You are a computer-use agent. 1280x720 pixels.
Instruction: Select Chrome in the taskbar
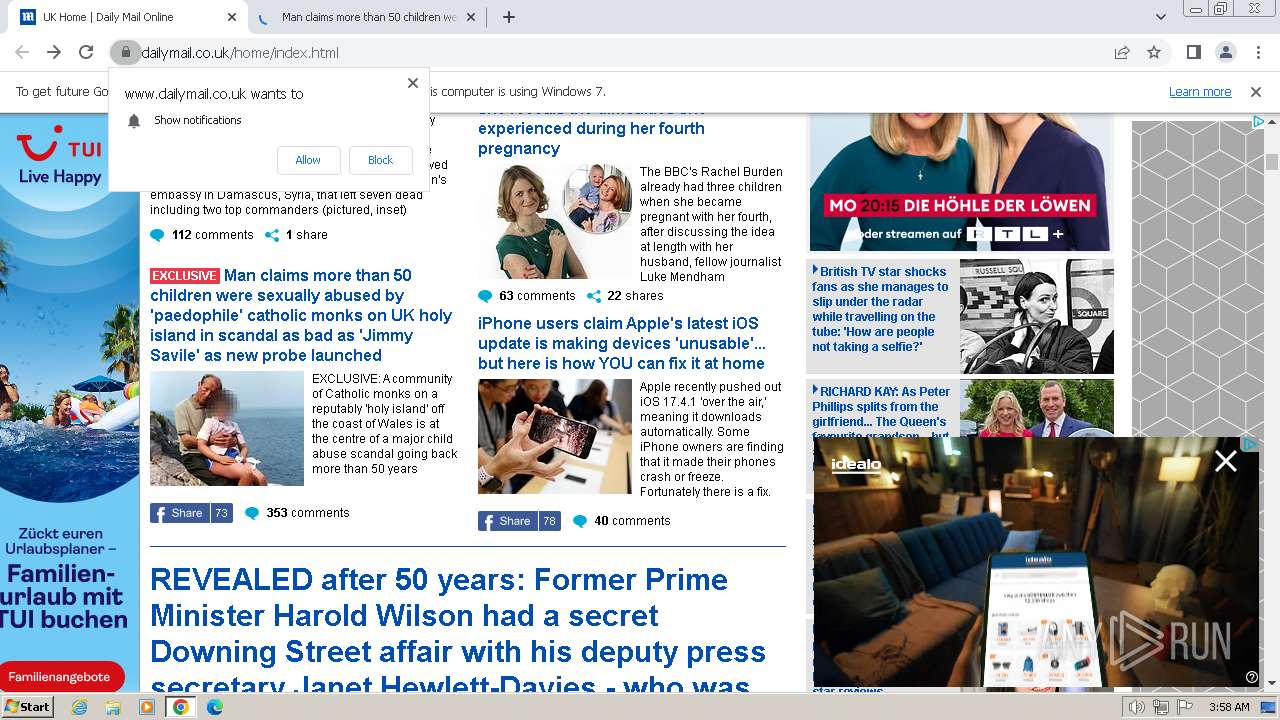click(180, 707)
